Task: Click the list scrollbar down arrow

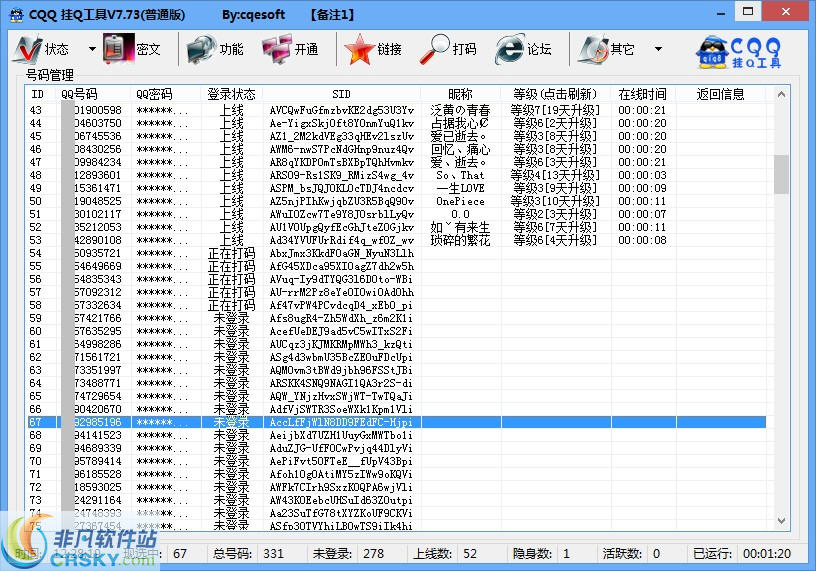Action: pyautogui.click(x=781, y=520)
